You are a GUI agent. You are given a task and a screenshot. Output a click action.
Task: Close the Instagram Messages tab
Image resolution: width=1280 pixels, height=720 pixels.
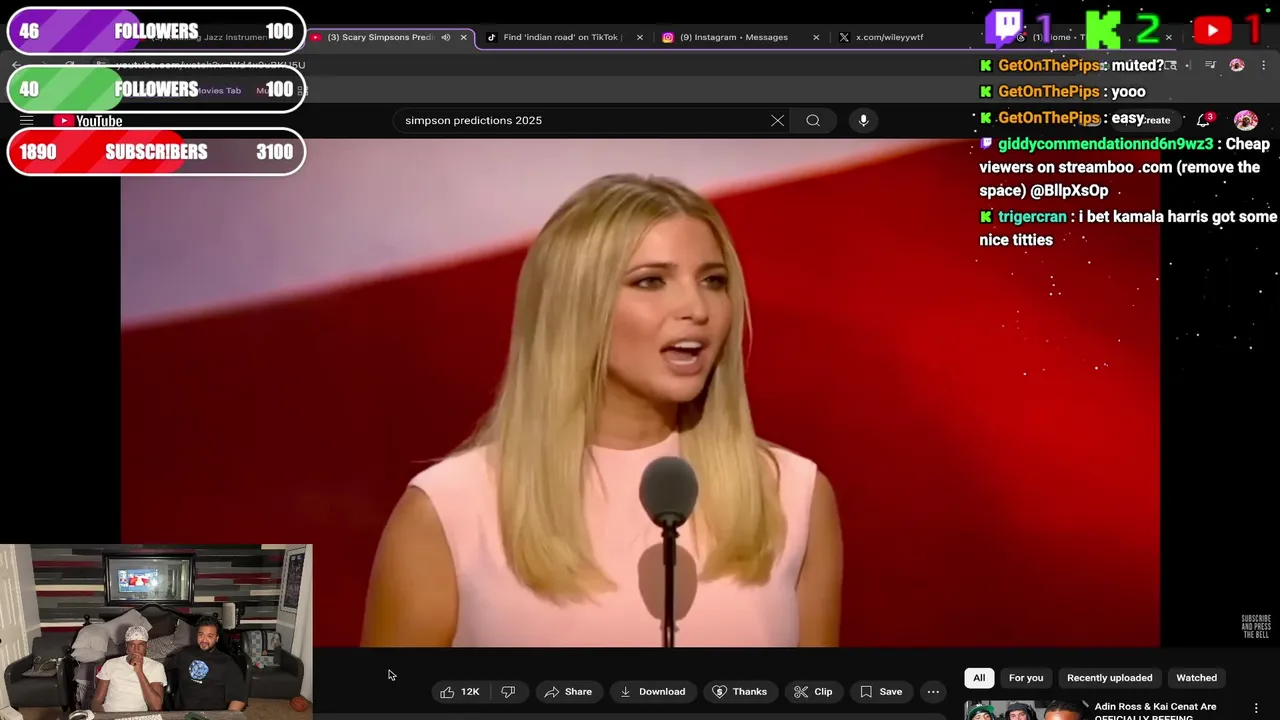point(816,37)
